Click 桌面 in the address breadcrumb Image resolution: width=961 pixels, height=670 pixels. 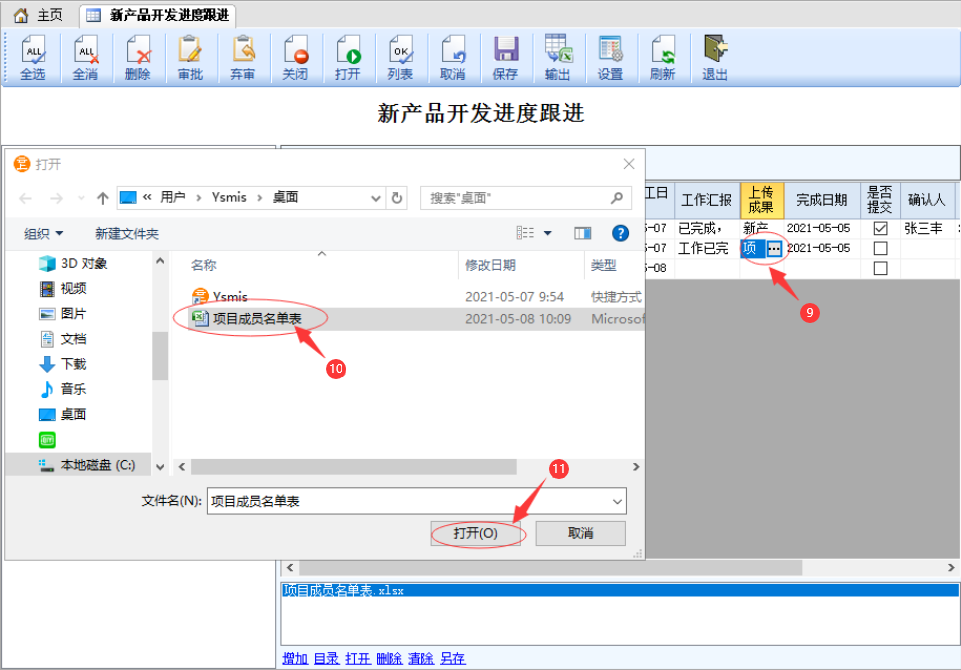[x=286, y=197]
